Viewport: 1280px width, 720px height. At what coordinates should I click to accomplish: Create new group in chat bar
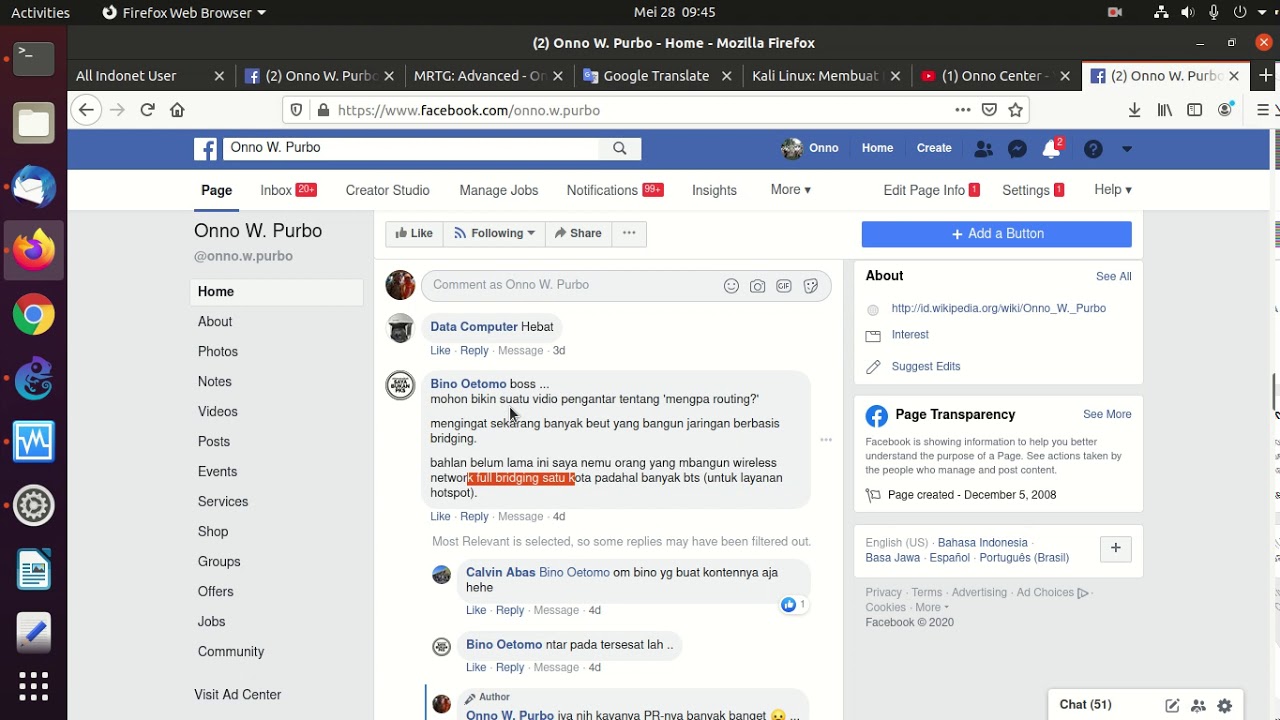click(x=1198, y=705)
